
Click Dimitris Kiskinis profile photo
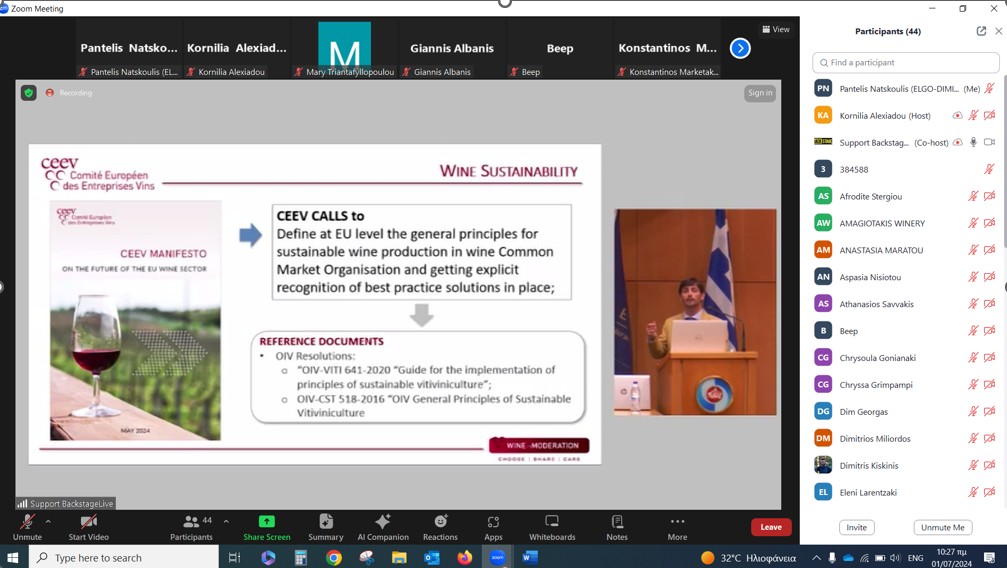823,465
